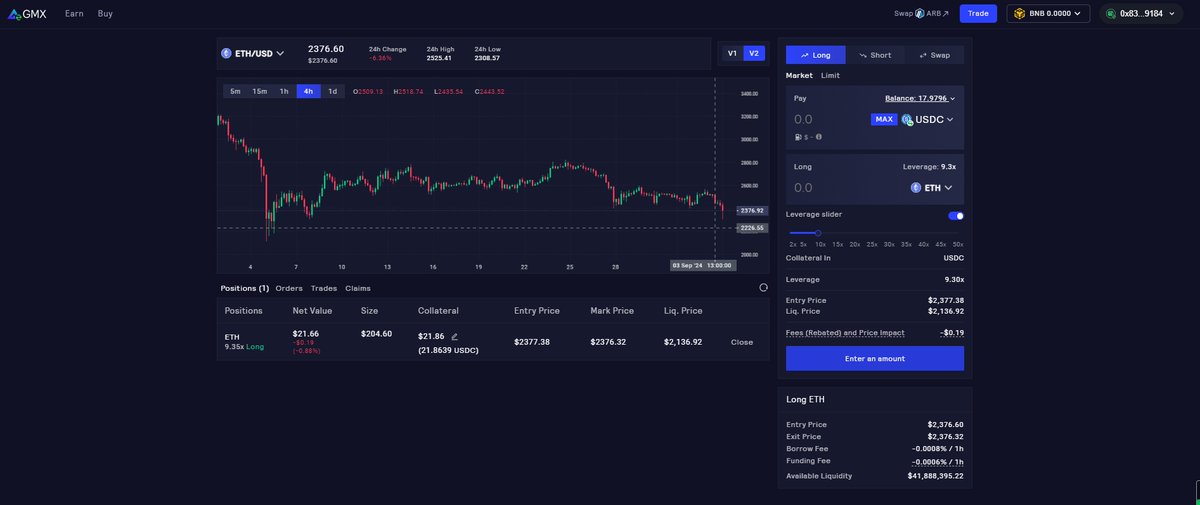This screenshot has width=1200, height=505.
Task: Click the GMX logo
Action: coord(27,14)
